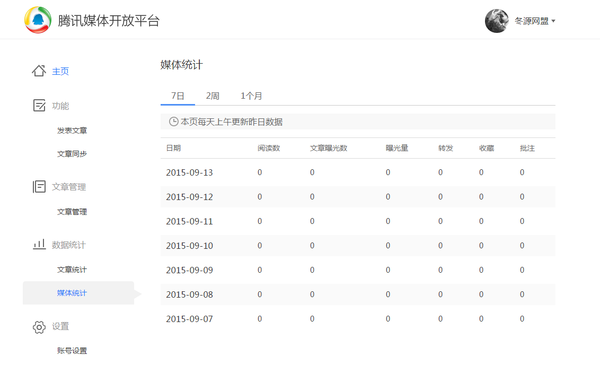Screen dimensions: 600x373
Task: Click the 收藏 column header
Action: click(x=486, y=148)
